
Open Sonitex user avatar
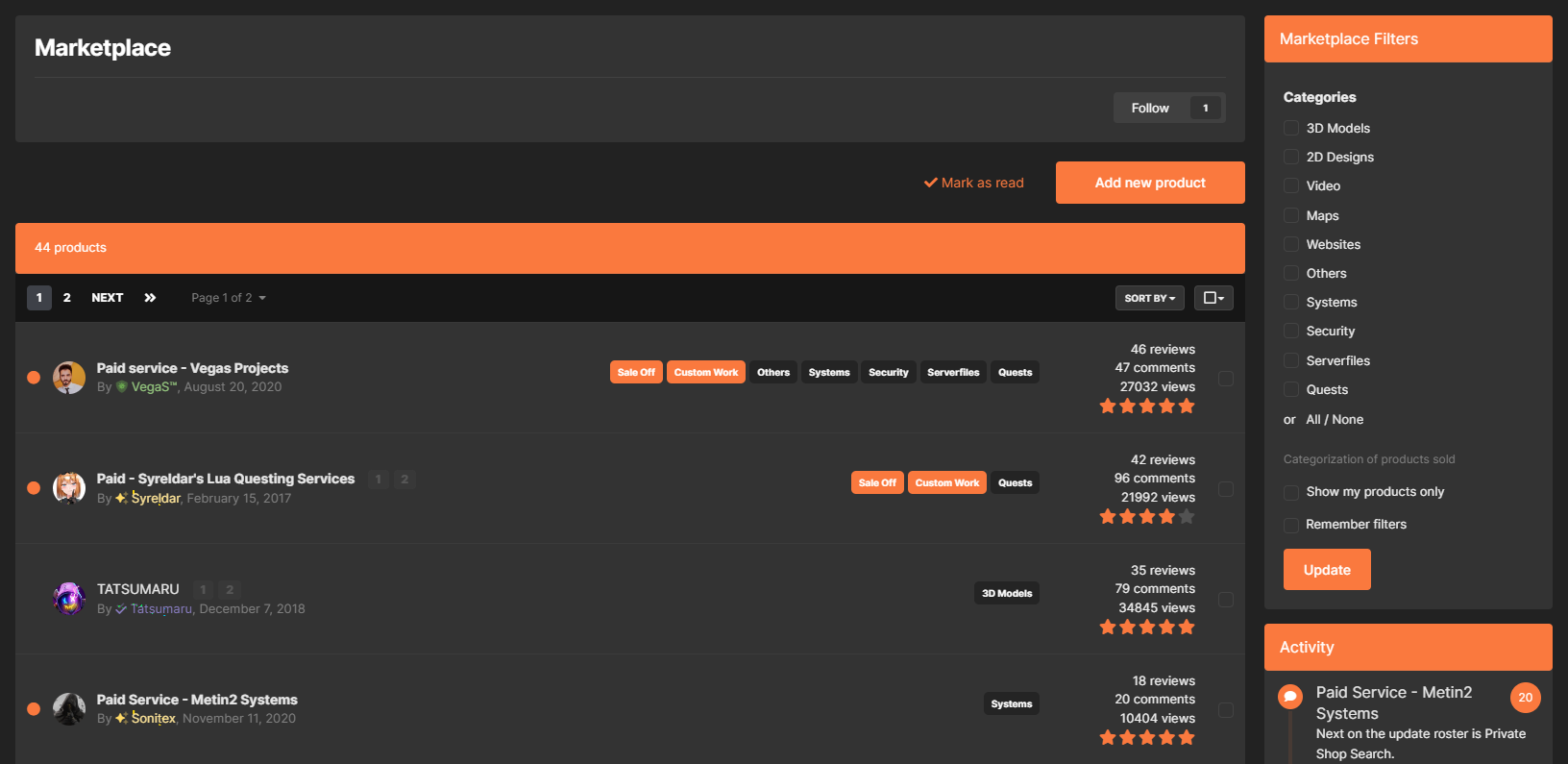click(x=69, y=709)
